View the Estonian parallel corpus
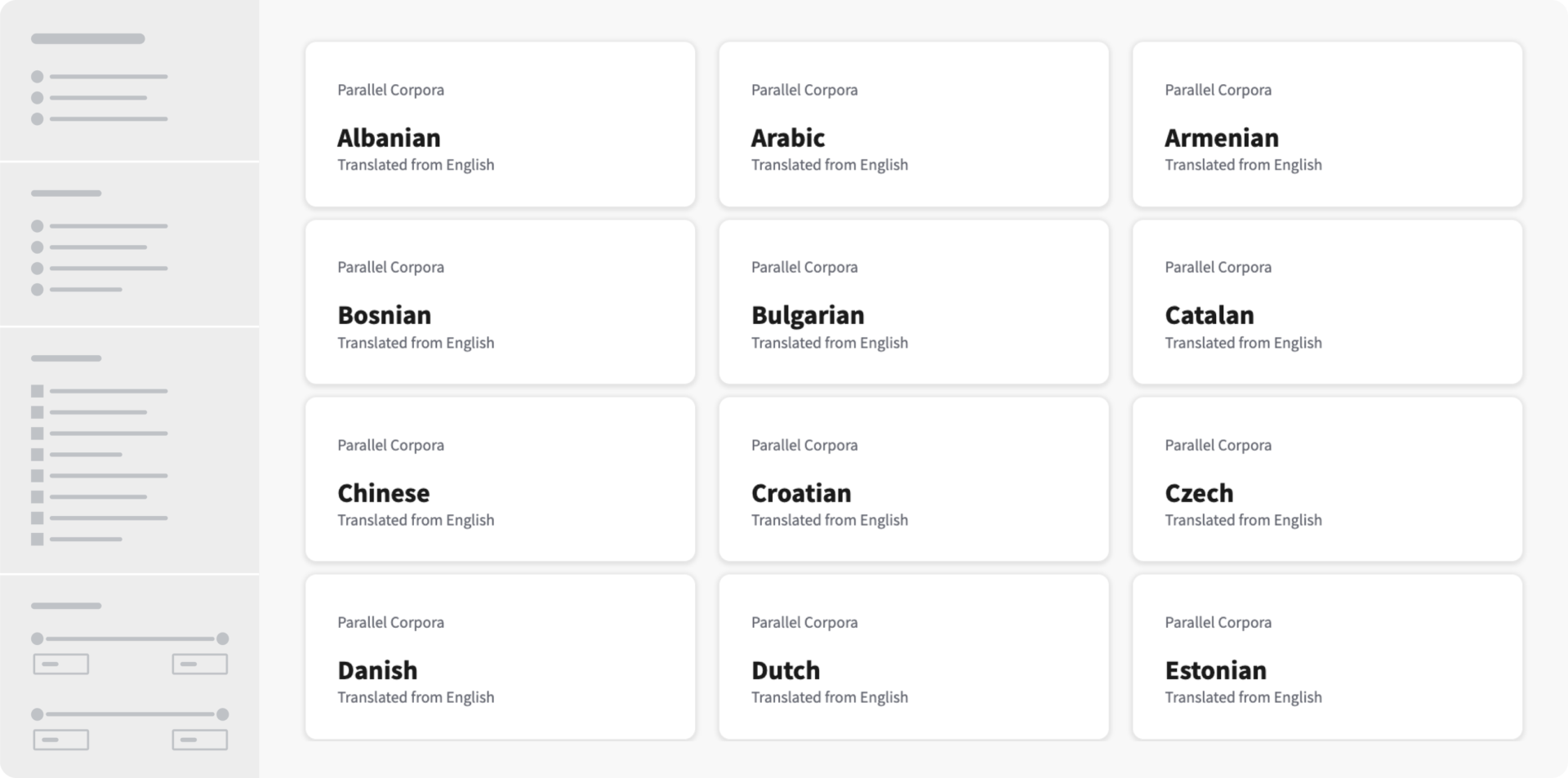Viewport: 1568px width, 778px height. [1327, 657]
